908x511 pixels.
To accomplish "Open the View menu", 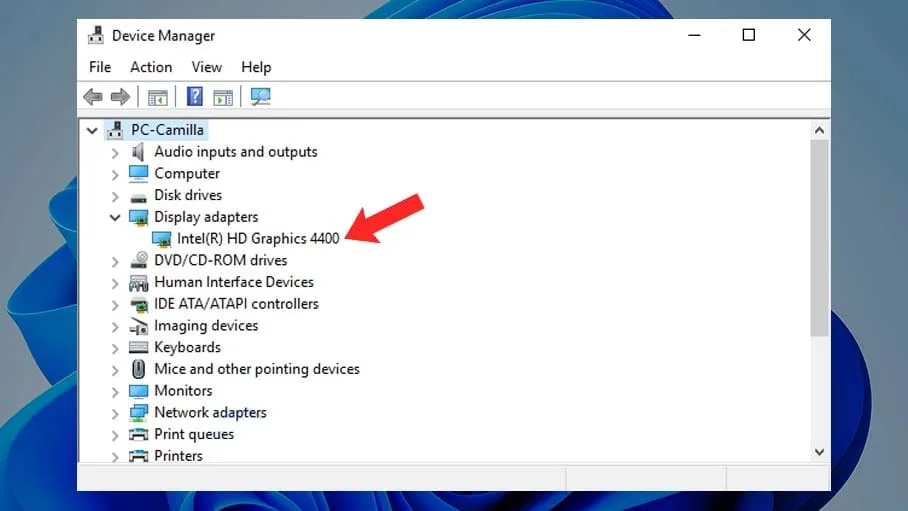I will click(x=207, y=67).
